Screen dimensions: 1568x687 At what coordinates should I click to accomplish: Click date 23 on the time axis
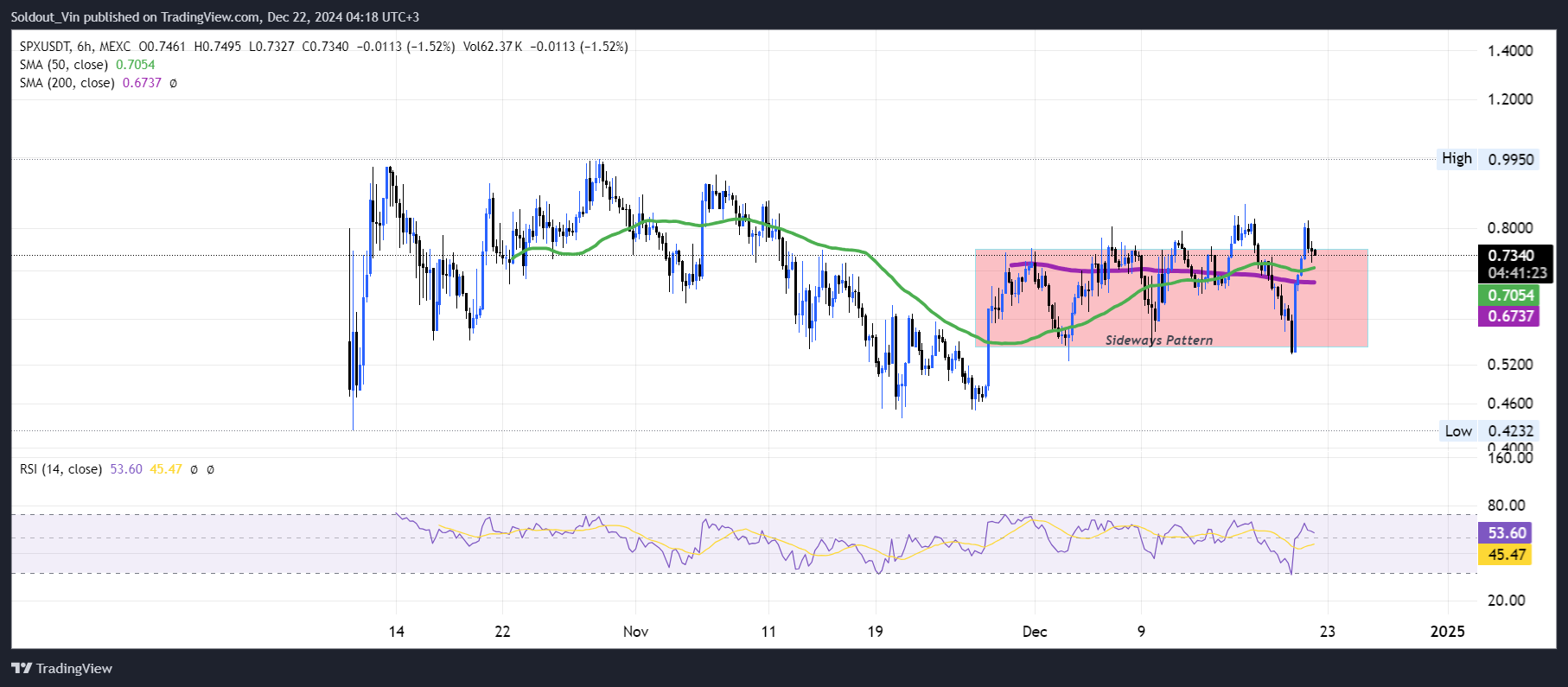coord(1328,632)
